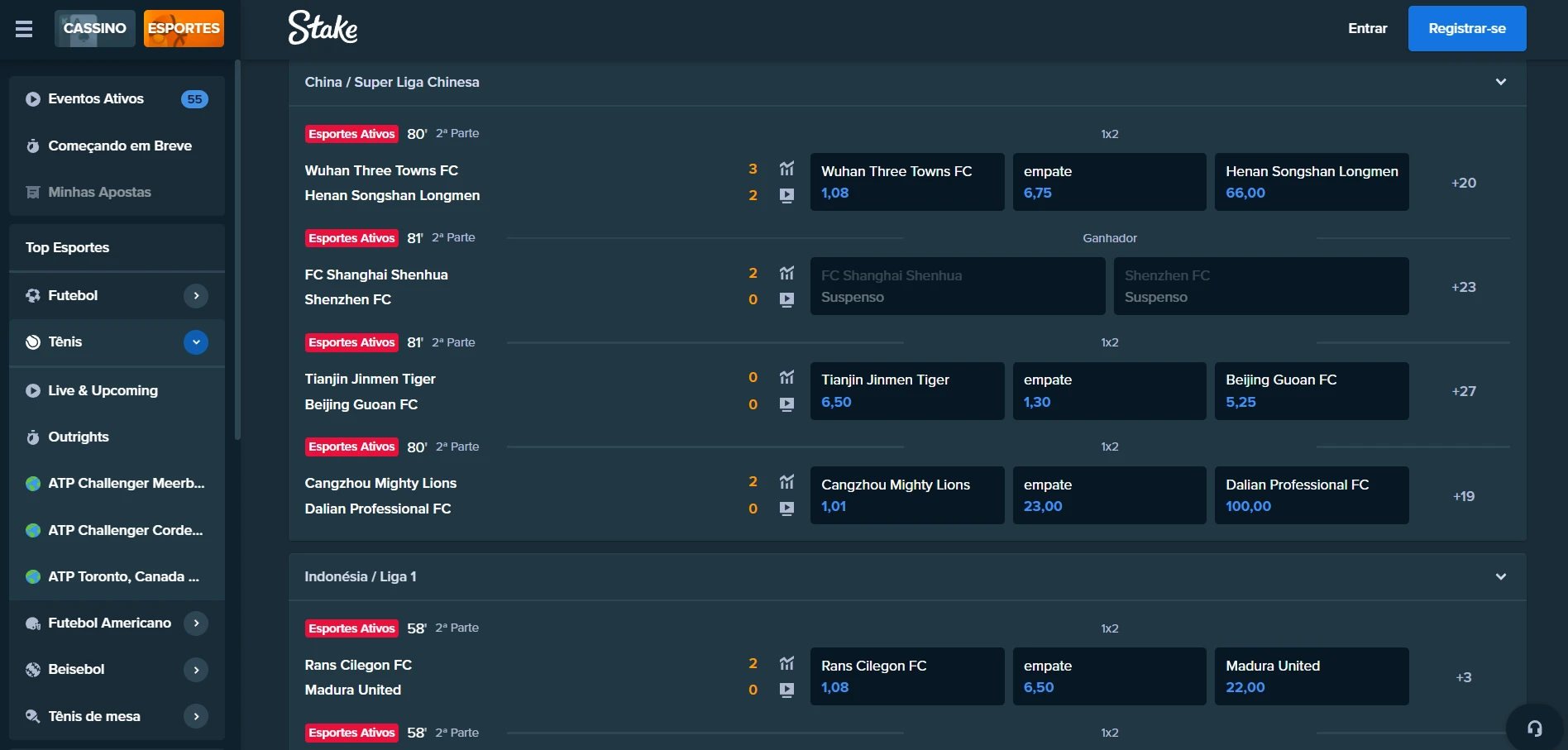Show +3 more markets for Rans Cilegon match
The width and height of the screenshot is (1568, 750).
(x=1463, y=677)
